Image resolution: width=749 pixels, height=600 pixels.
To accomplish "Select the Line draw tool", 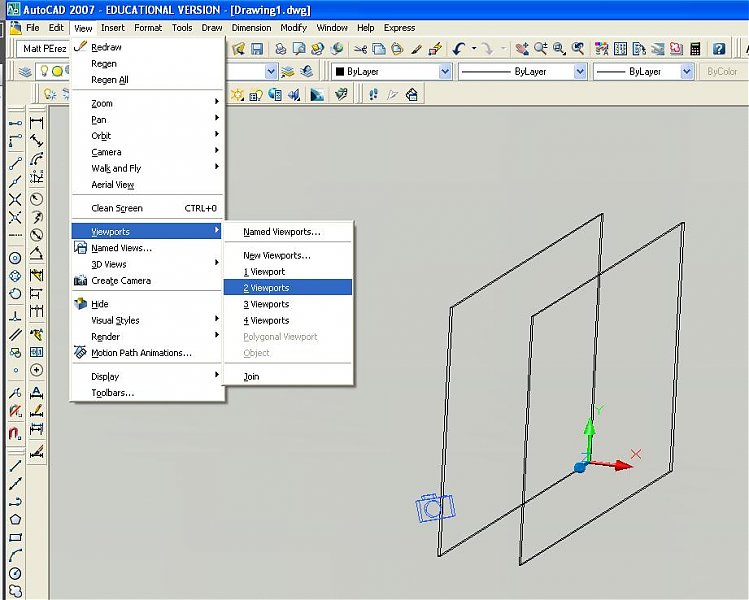I will (15, 465).
